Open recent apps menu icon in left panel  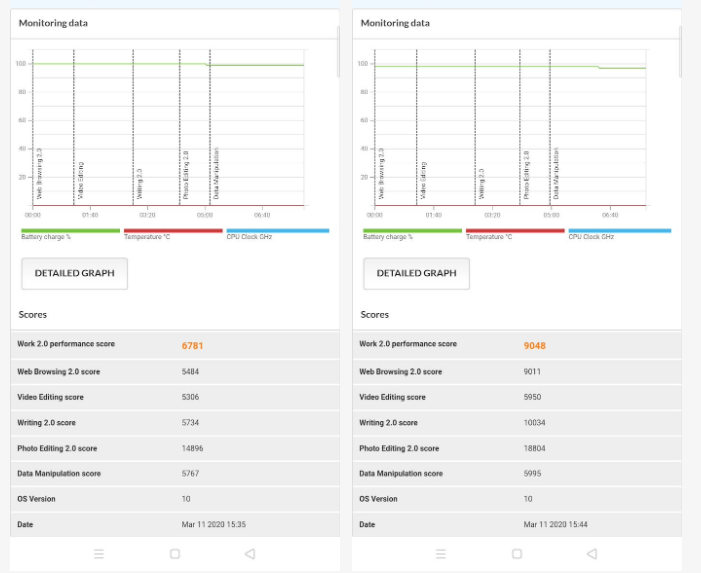click(98, 553)
